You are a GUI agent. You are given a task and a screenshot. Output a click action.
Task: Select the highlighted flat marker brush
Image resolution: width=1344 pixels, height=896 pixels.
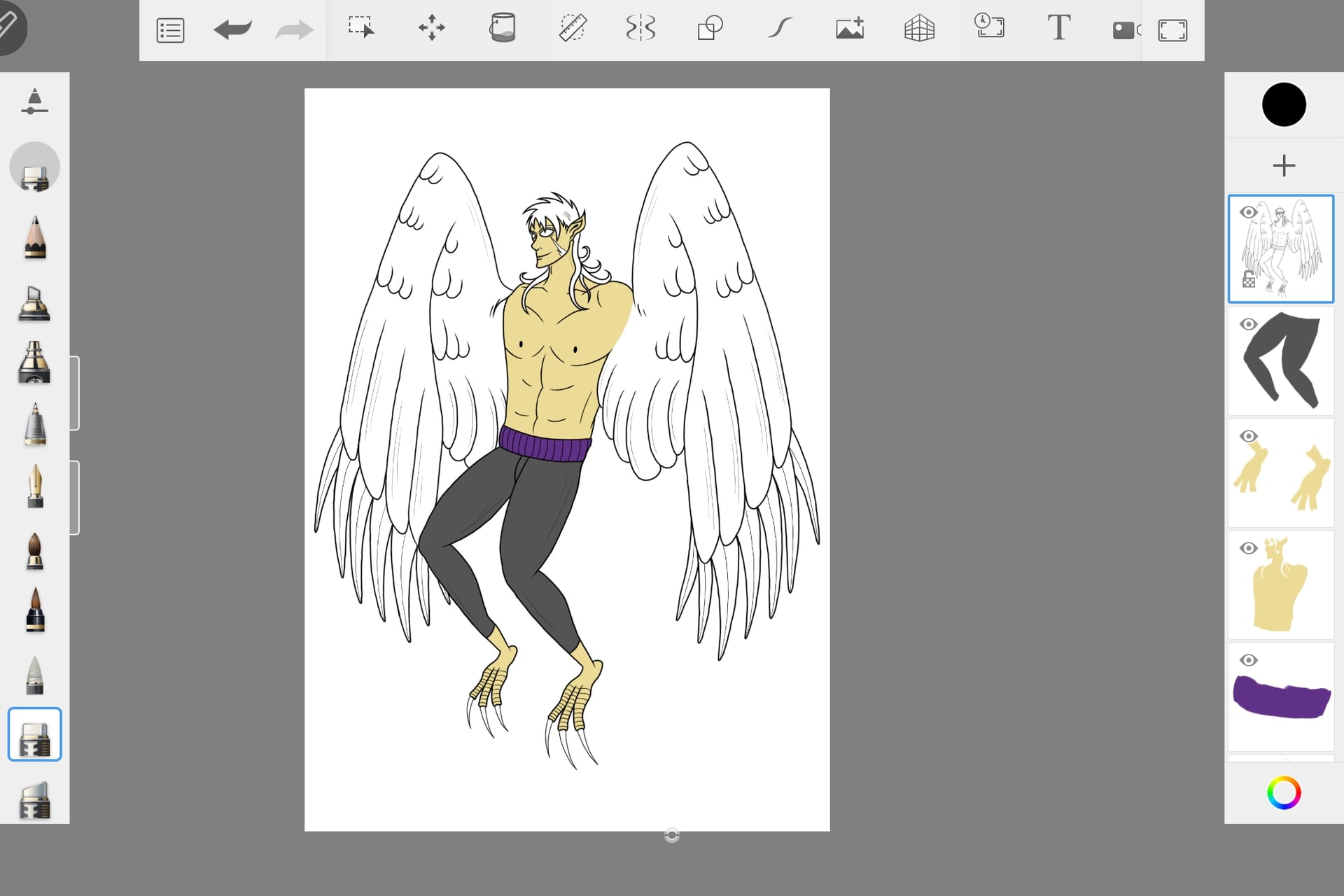pyautogui.click(x=34, y=734)
